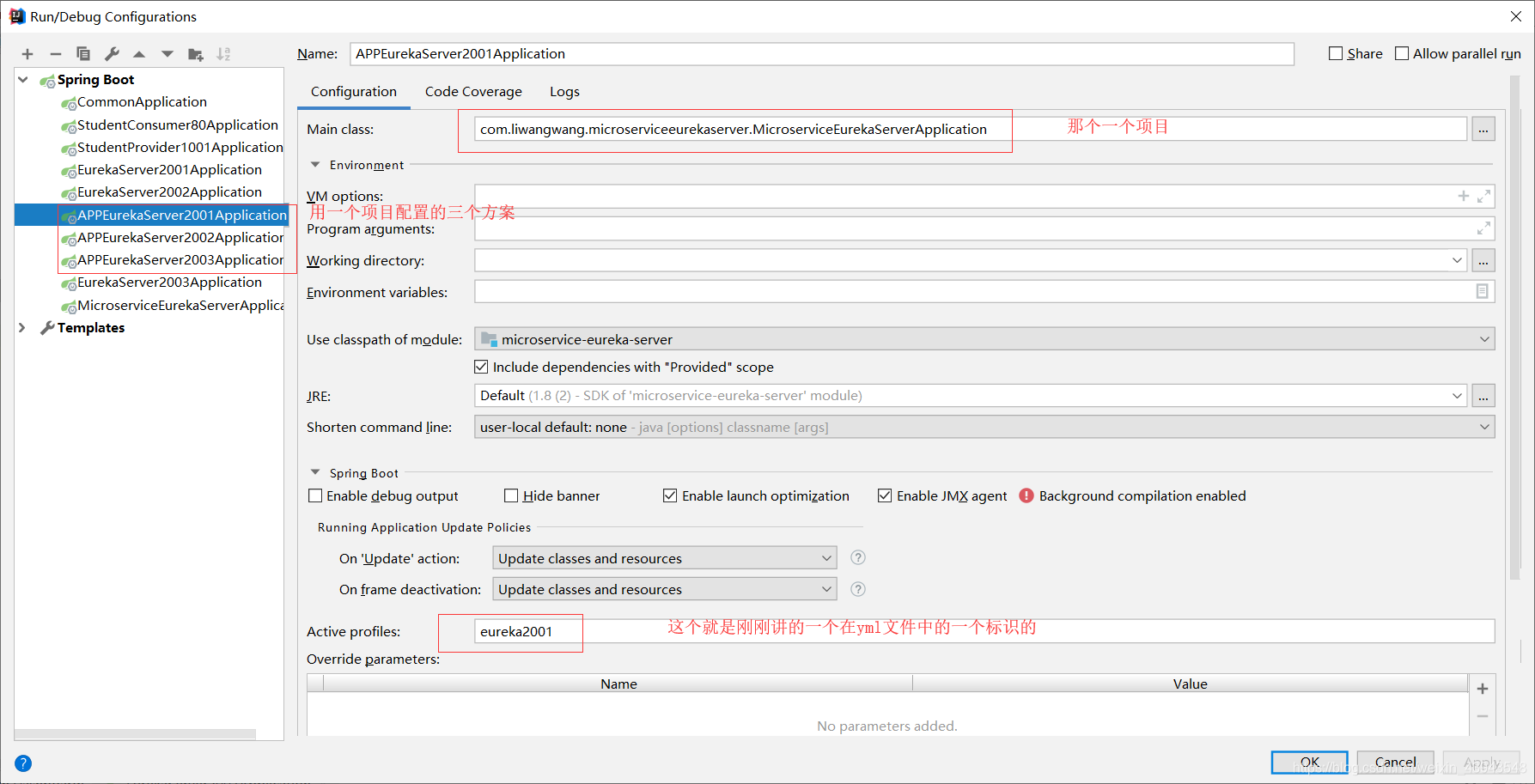Viewport: 1535px width, 784px height.
Task: Open the JRE dropdown
Action: pos(1457,396)
